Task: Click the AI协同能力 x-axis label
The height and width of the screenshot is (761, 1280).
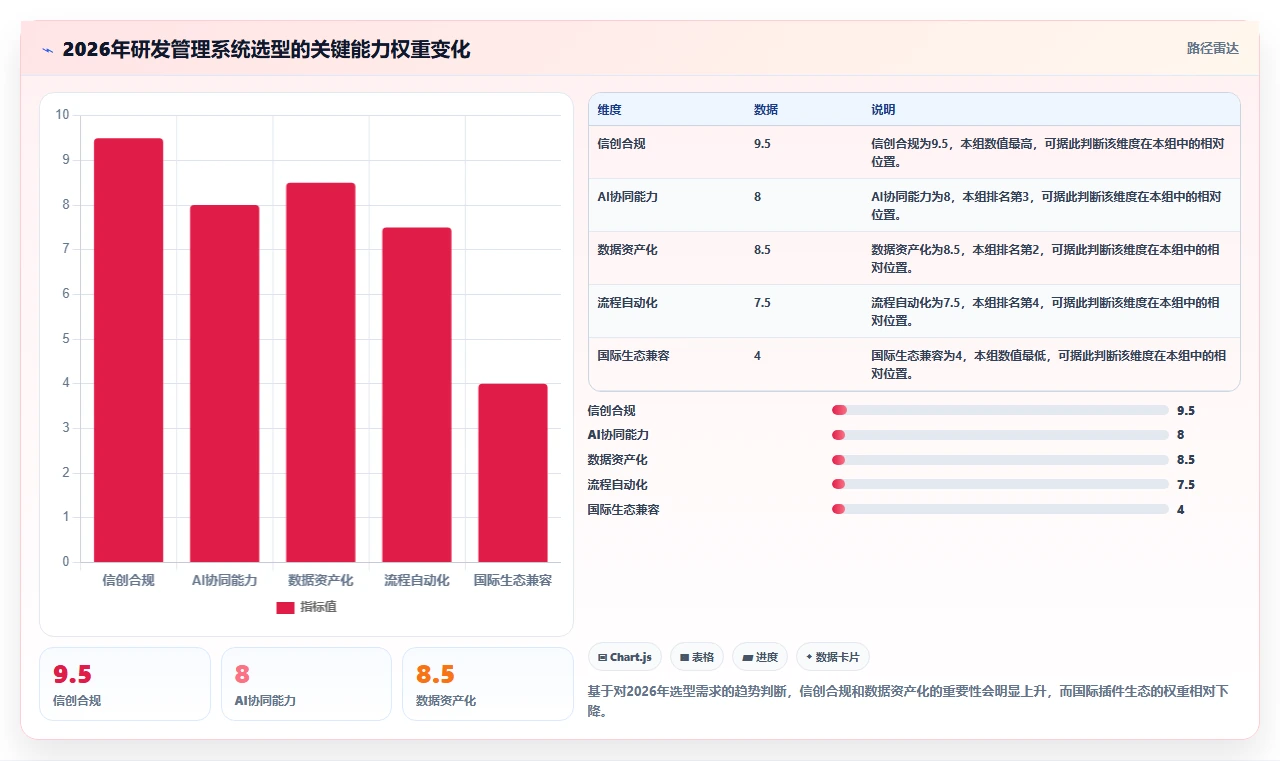Action: point(224,580)
